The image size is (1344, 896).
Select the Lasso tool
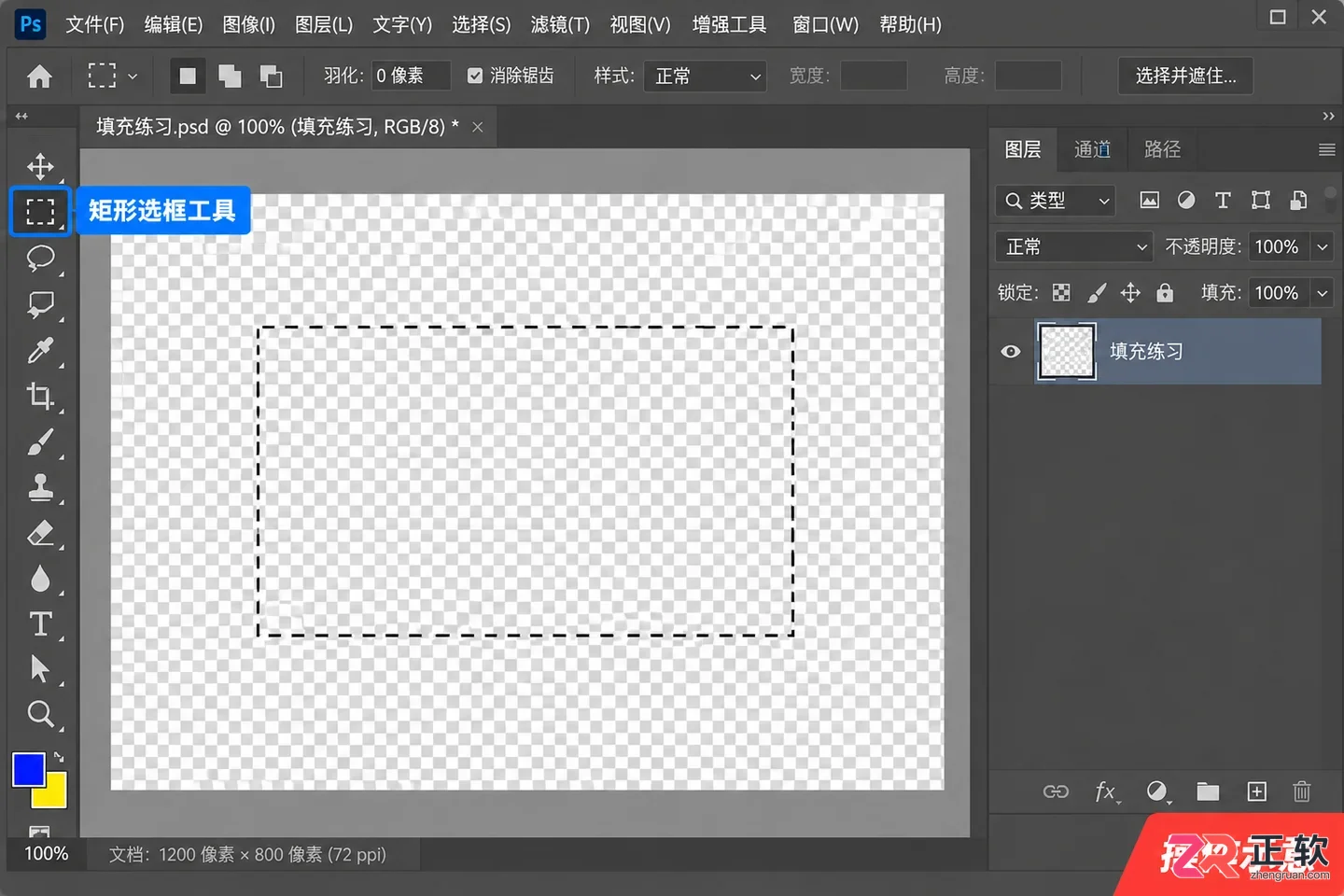coord(40,258)
